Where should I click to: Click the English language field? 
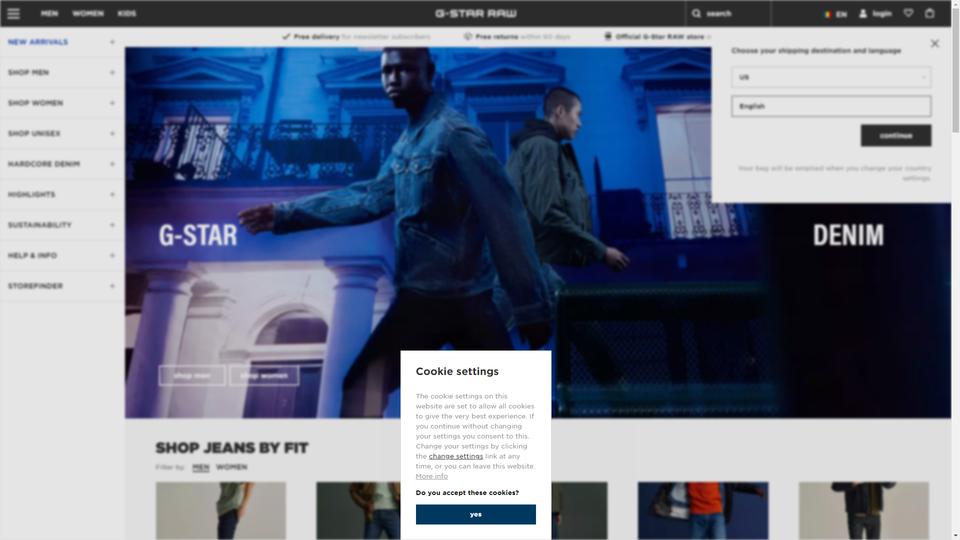831,106
